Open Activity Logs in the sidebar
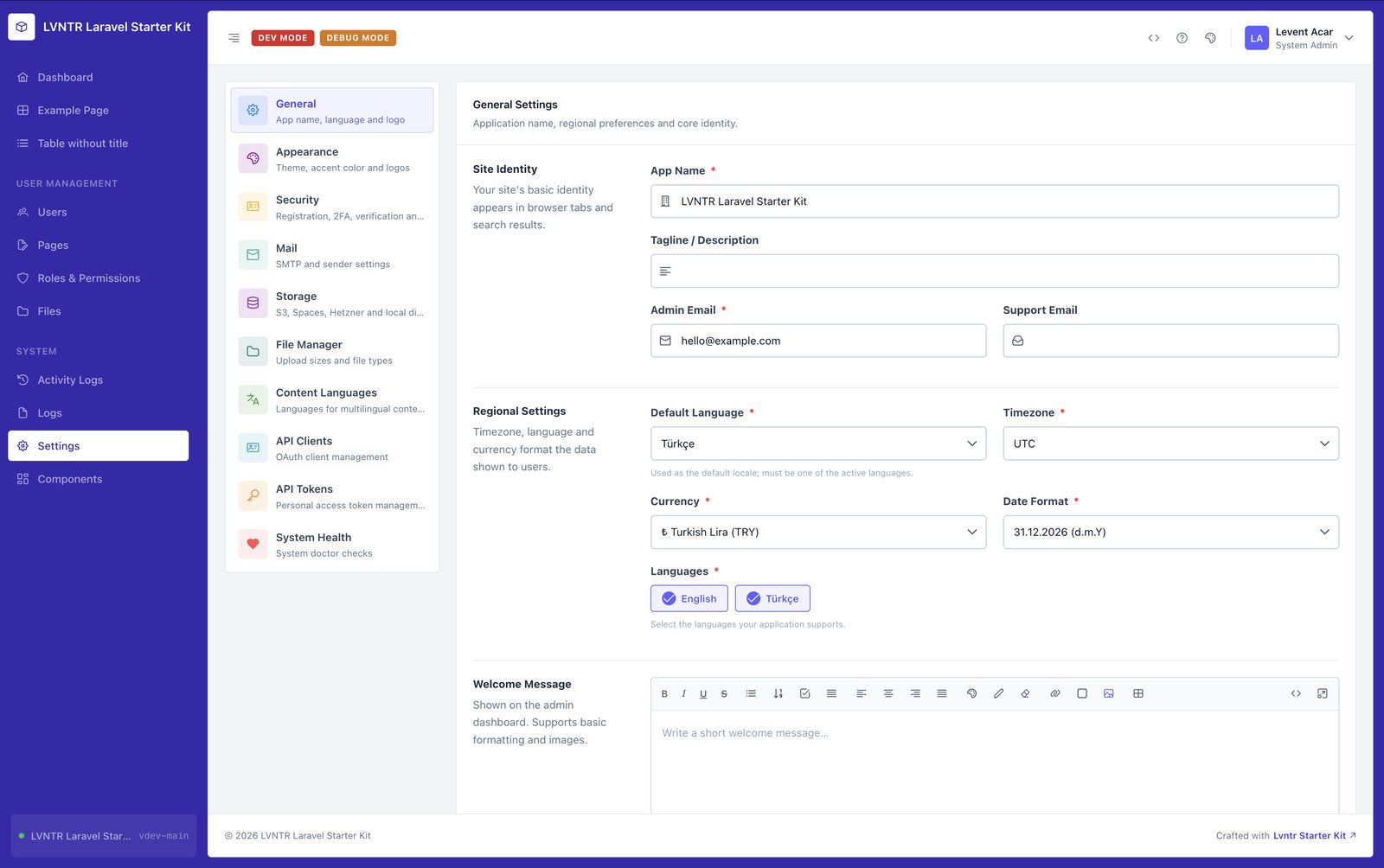The height and width of the screenshot is (868, 1384). 99,380
